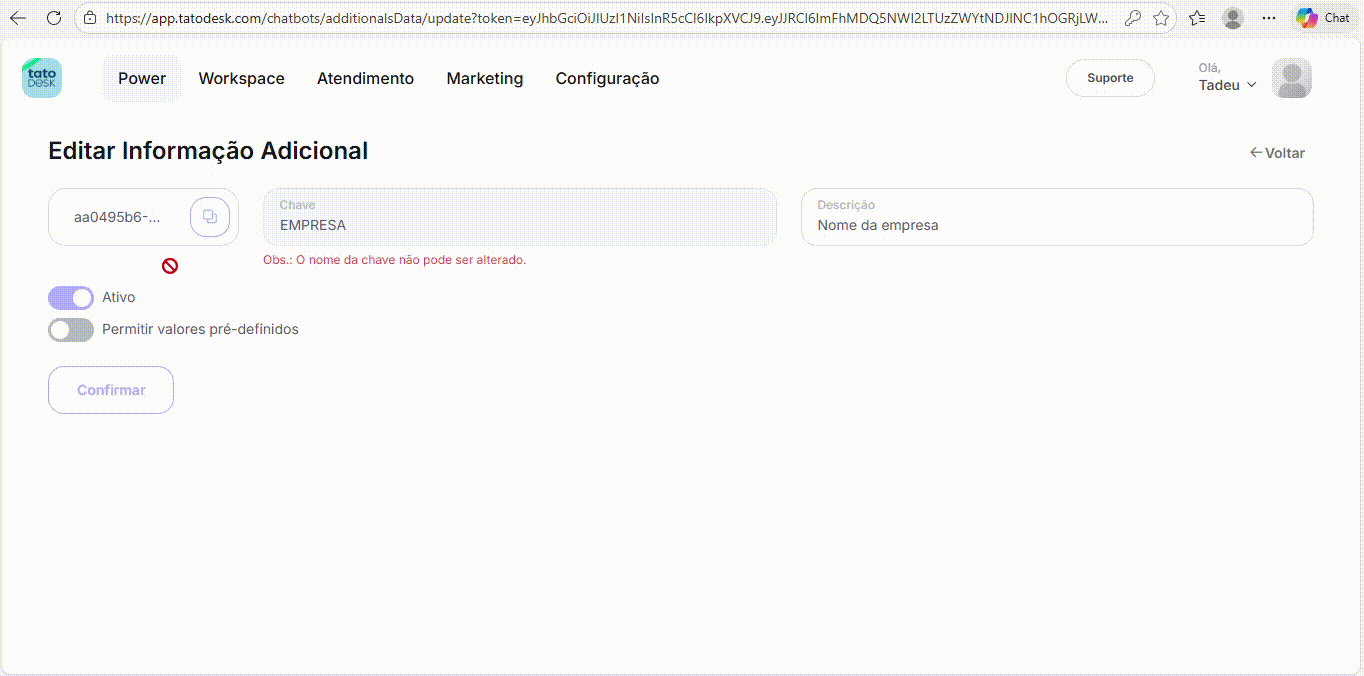This screenshot has width=1364, height=676.
Task: Bookmark this page with star icon
Action: (1161, 18)
